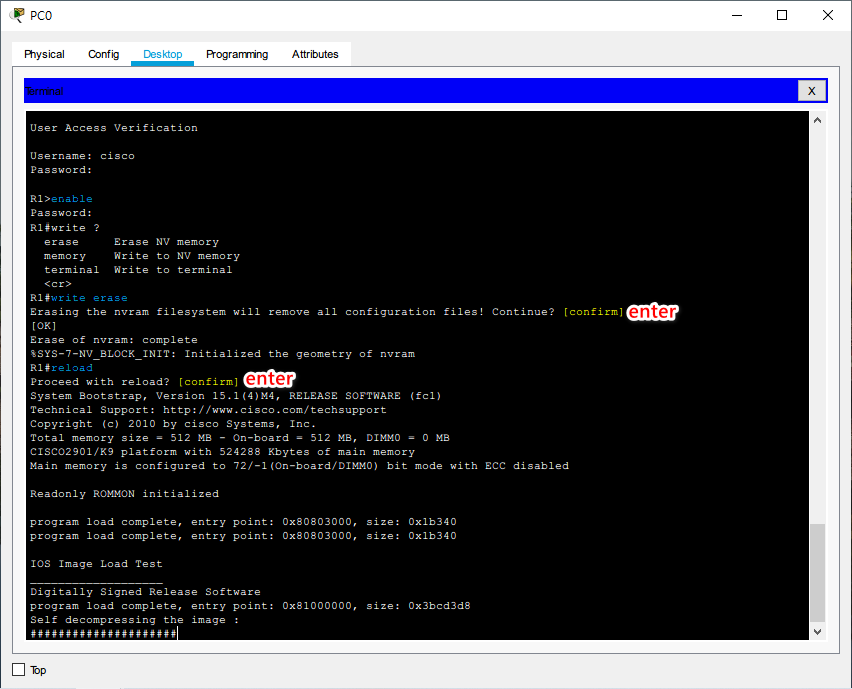Click the terminal scrollbar up arrow
Image resolution: width=852 pixels, height=689 pixels.
click(817, 121)
